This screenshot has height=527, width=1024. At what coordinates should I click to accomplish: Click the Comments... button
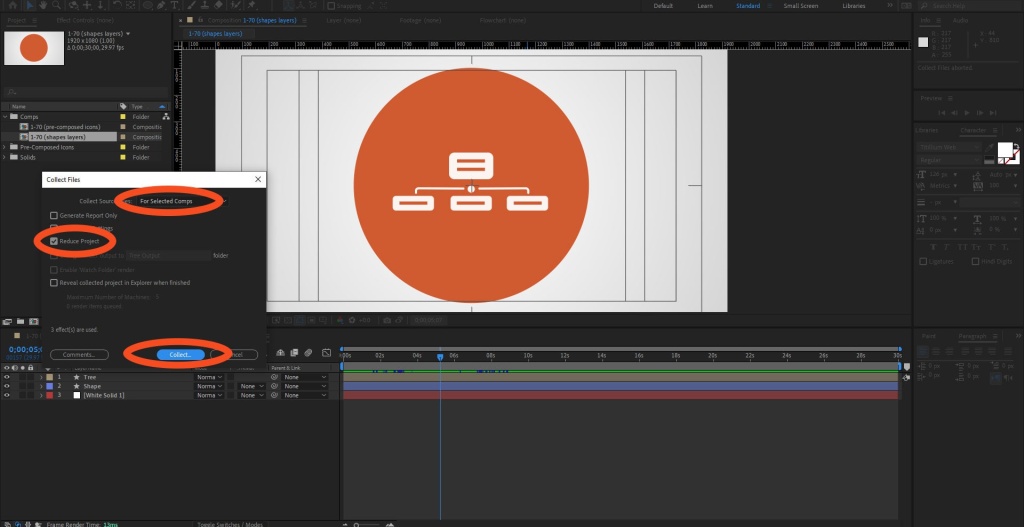(79, 355)
